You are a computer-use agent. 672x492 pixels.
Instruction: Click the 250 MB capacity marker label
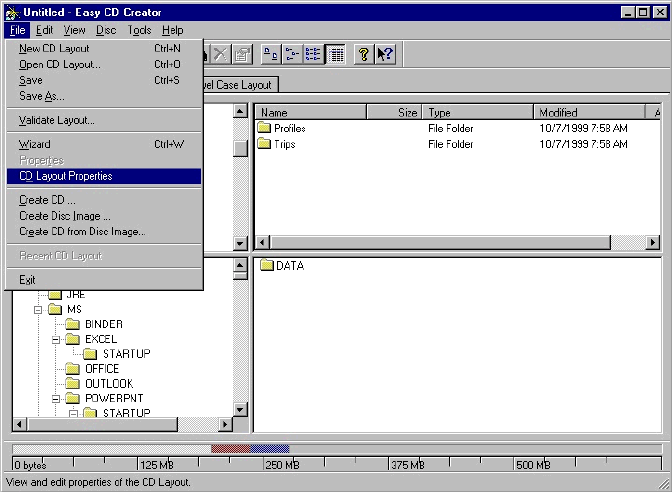[x=282, y=465]
